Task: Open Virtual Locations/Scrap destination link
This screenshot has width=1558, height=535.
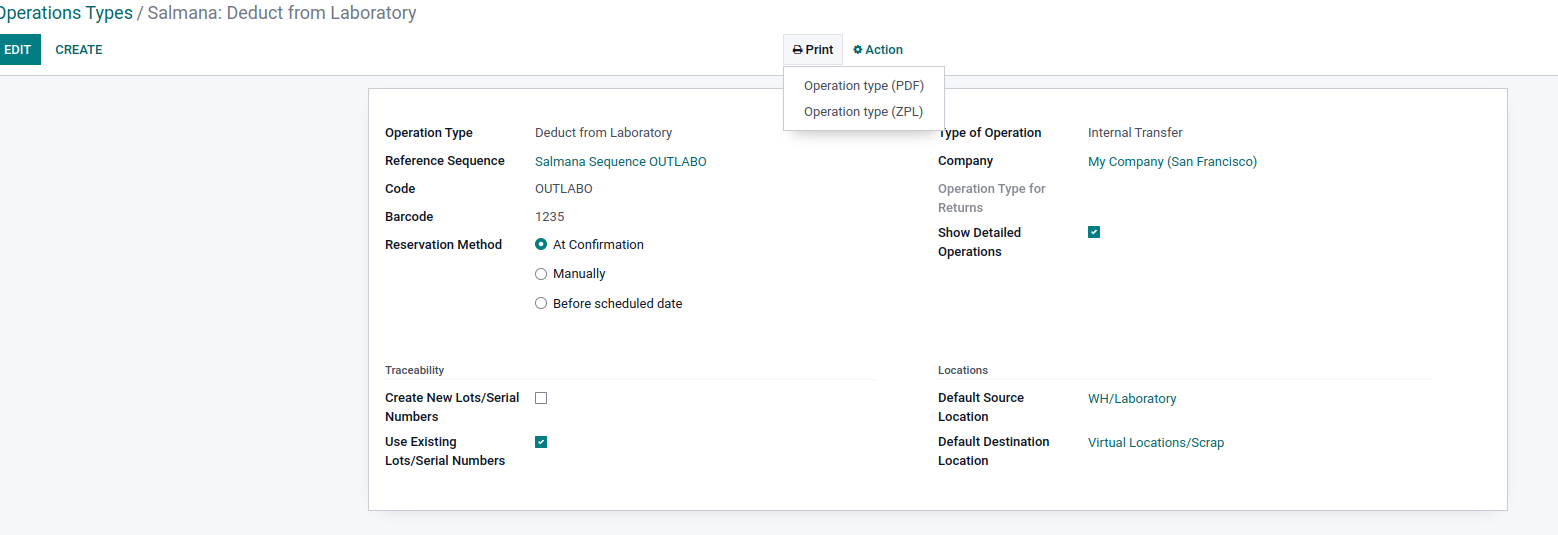Action: coord(1156,443)
